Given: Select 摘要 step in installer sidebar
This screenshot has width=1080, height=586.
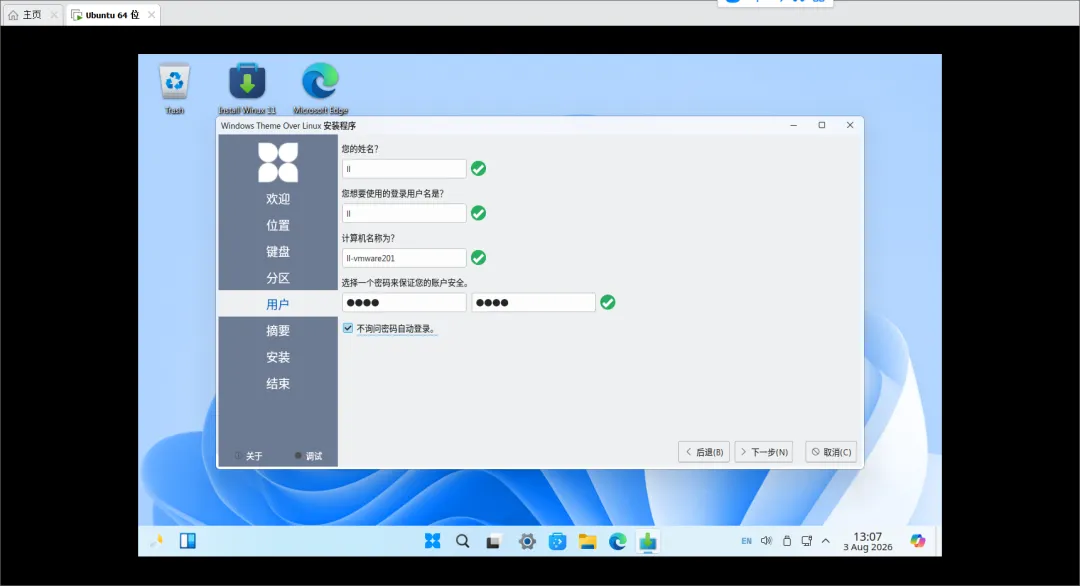Looking at the screenshot, I should click(278, 331).
